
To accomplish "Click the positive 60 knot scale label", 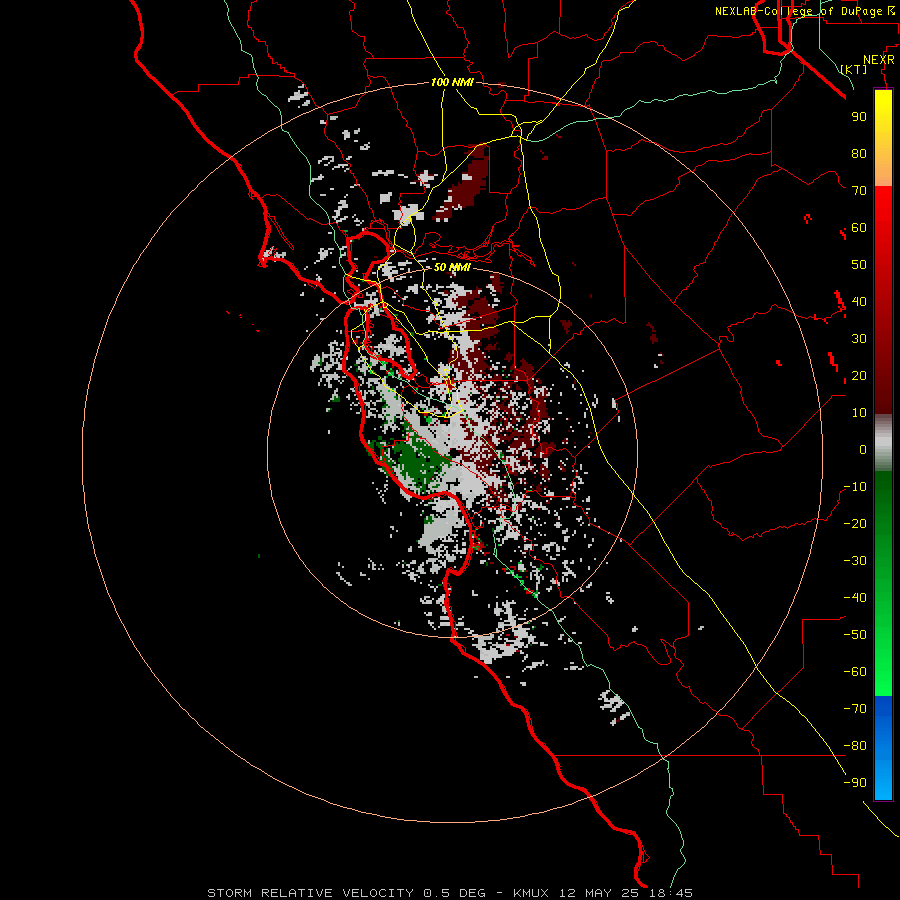I will [859, 228].
